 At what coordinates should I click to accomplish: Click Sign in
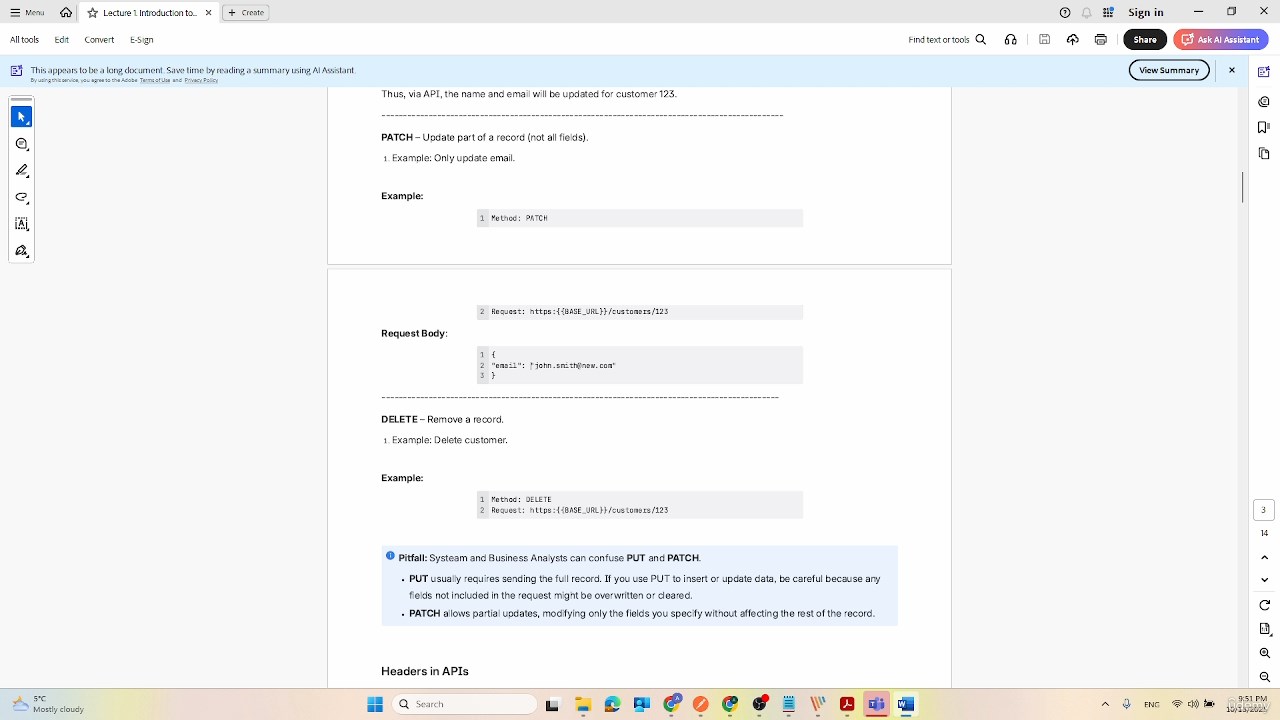tap(1146, 13)
